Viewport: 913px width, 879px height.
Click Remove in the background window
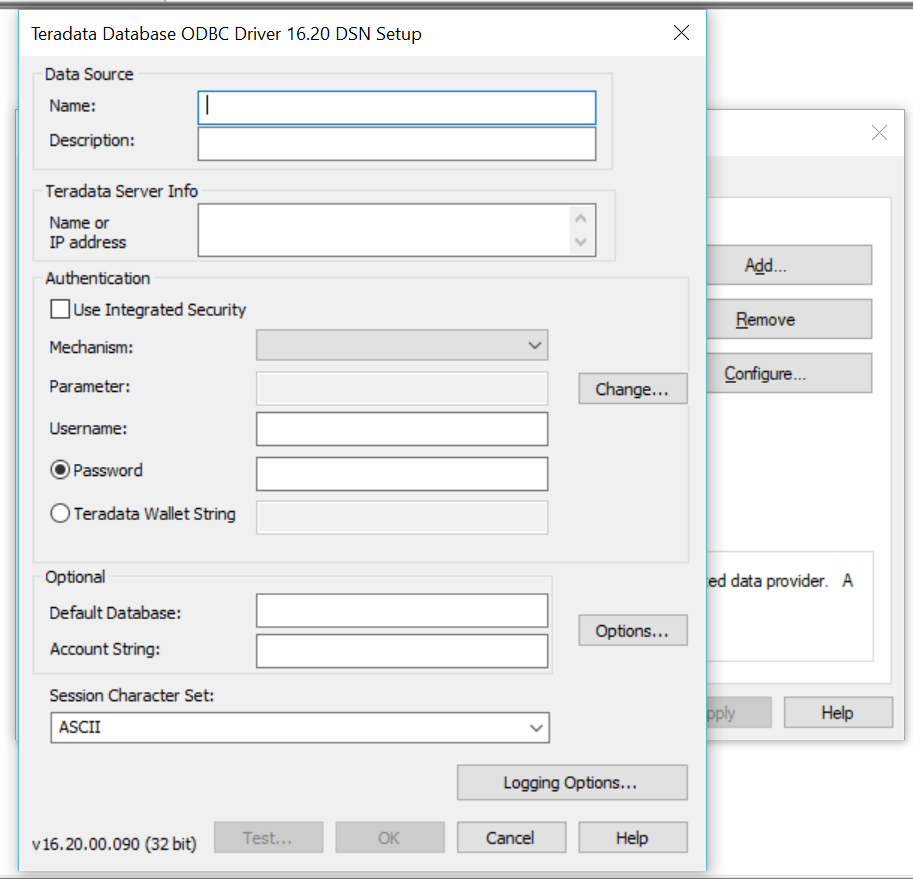coord(789,320)
